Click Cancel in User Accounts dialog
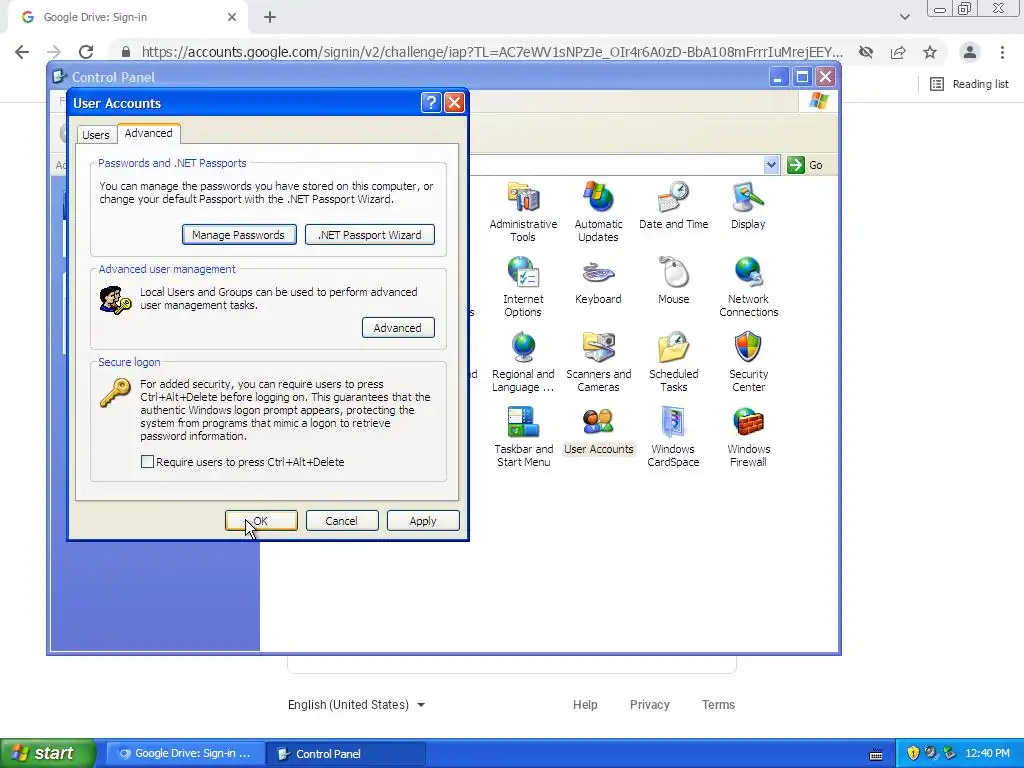The width and height of the screenshot is (1024, 768). tap(342, 521)
